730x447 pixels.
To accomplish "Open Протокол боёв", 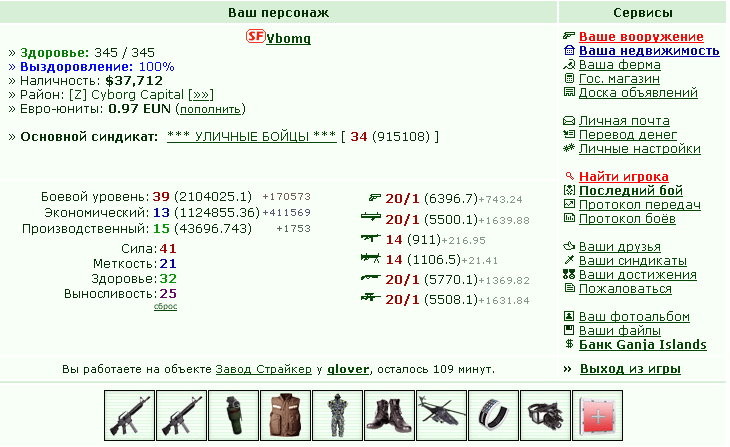I will click(x=627, y=218).
